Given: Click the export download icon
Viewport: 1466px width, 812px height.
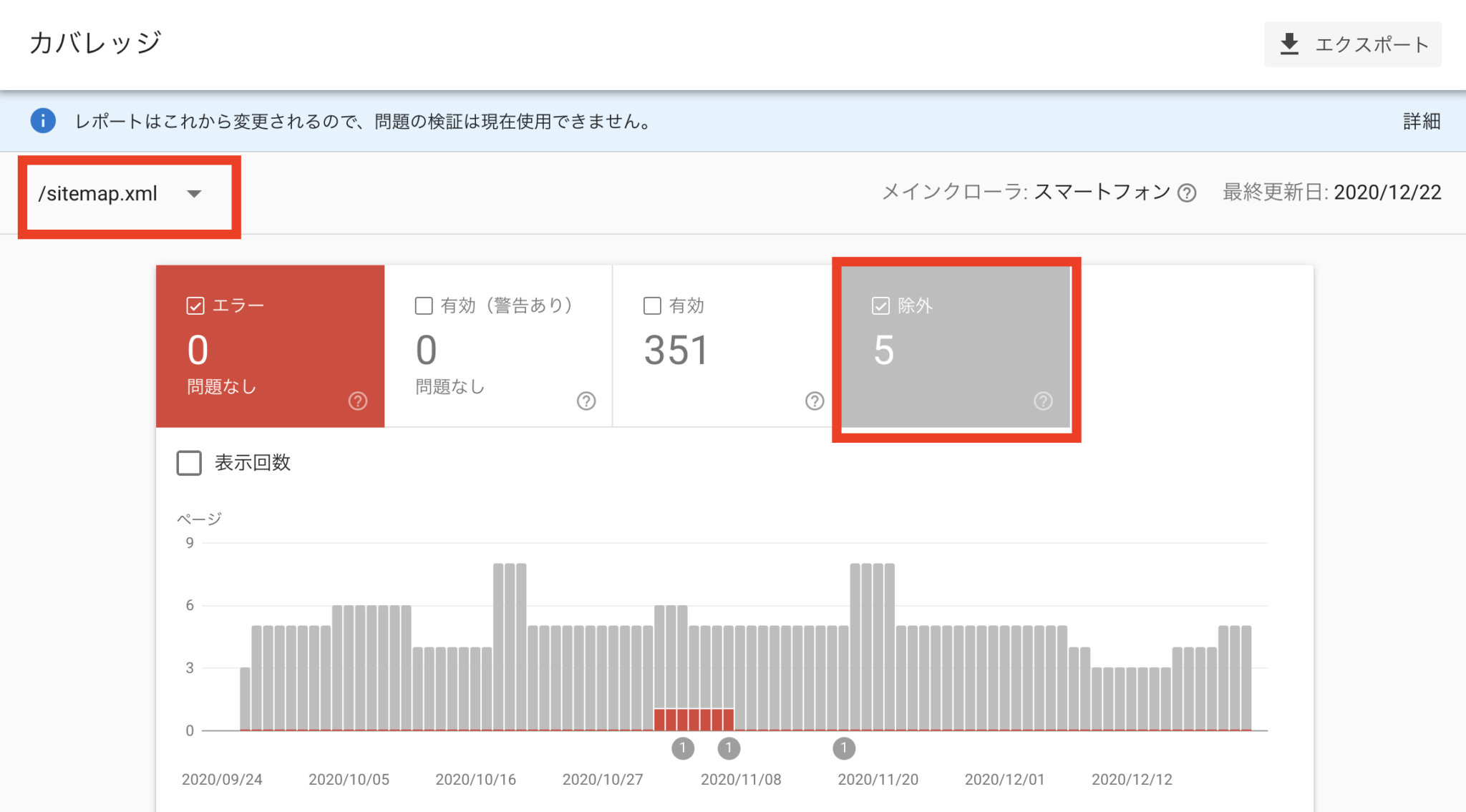Looking at the screenshot, I should click(1289, 44).
